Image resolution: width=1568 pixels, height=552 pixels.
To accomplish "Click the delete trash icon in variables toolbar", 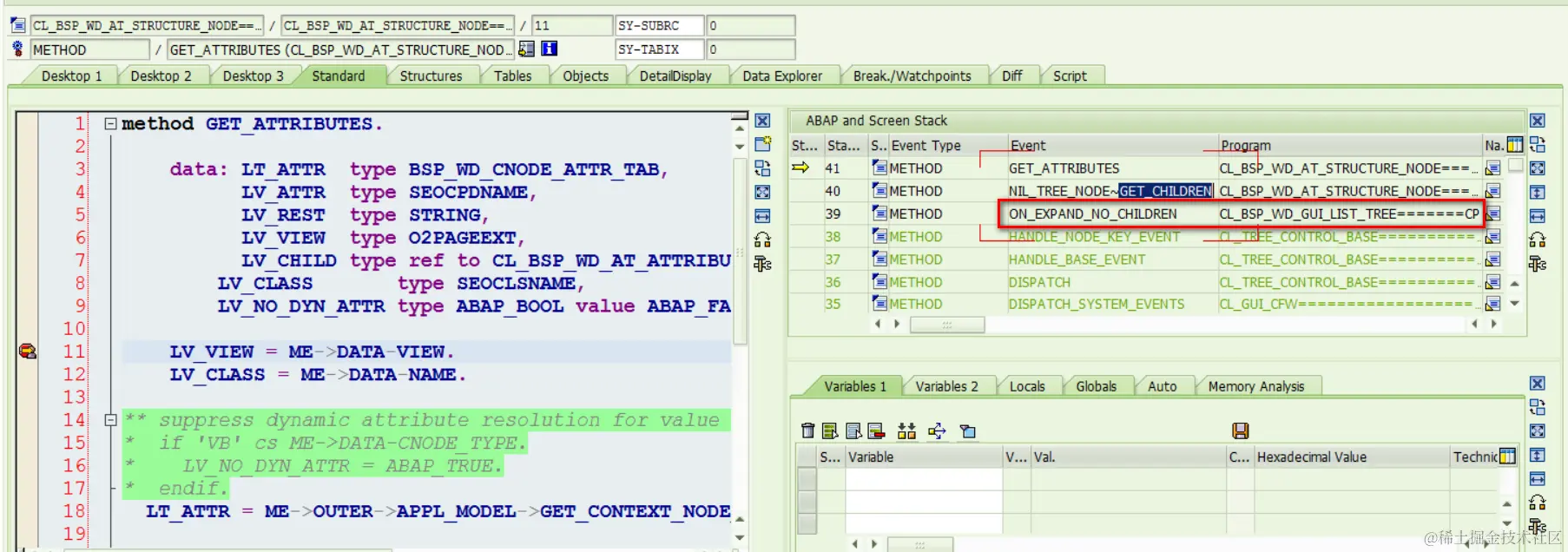I will [x=808, y=430].
